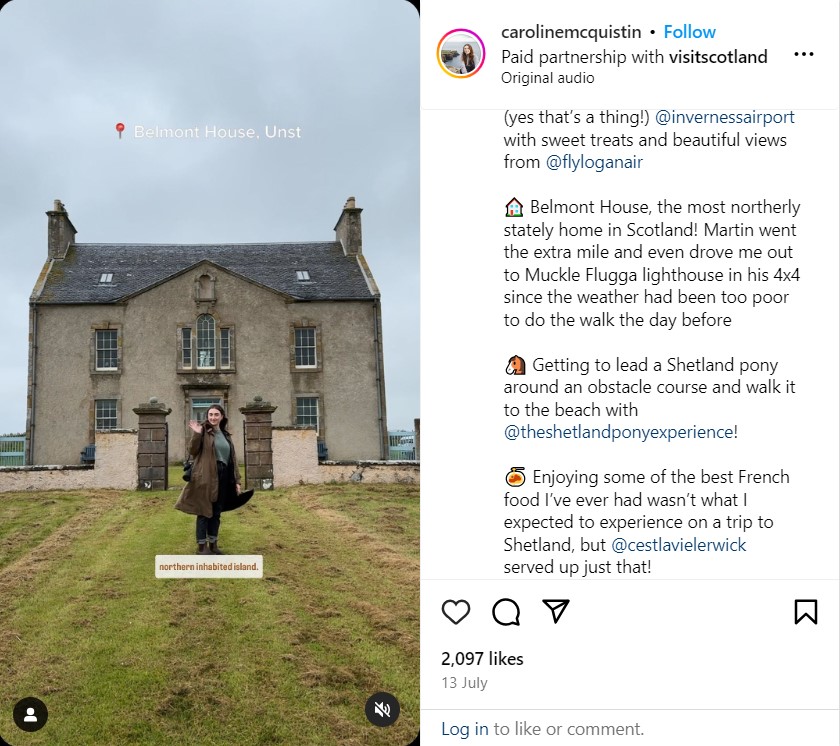The width and height of the screenshot is (840, 746).
Task: Follow carolinemcquistin
Action: tap(689, 32)
